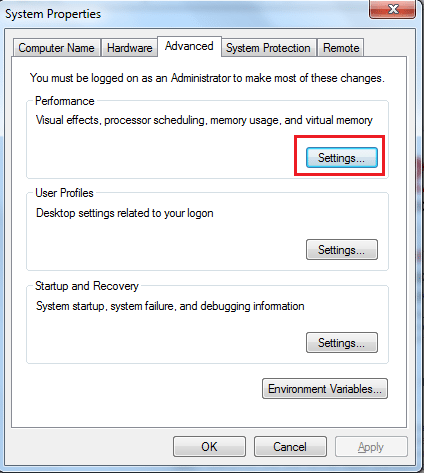Go to the System Protection tab
This screenshot has width=424, height=473.
[x=268, y=48]
